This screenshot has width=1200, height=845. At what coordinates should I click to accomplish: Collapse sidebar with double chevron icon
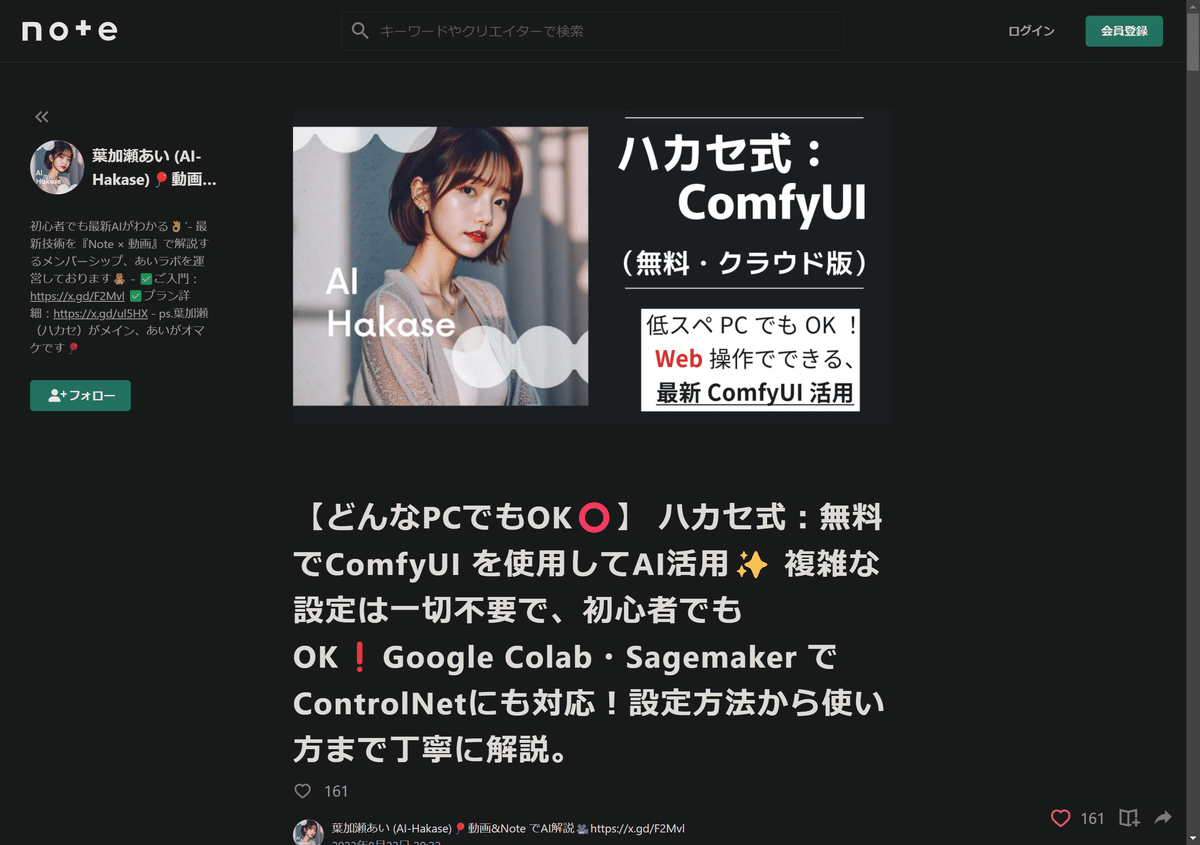pos(41,117)
